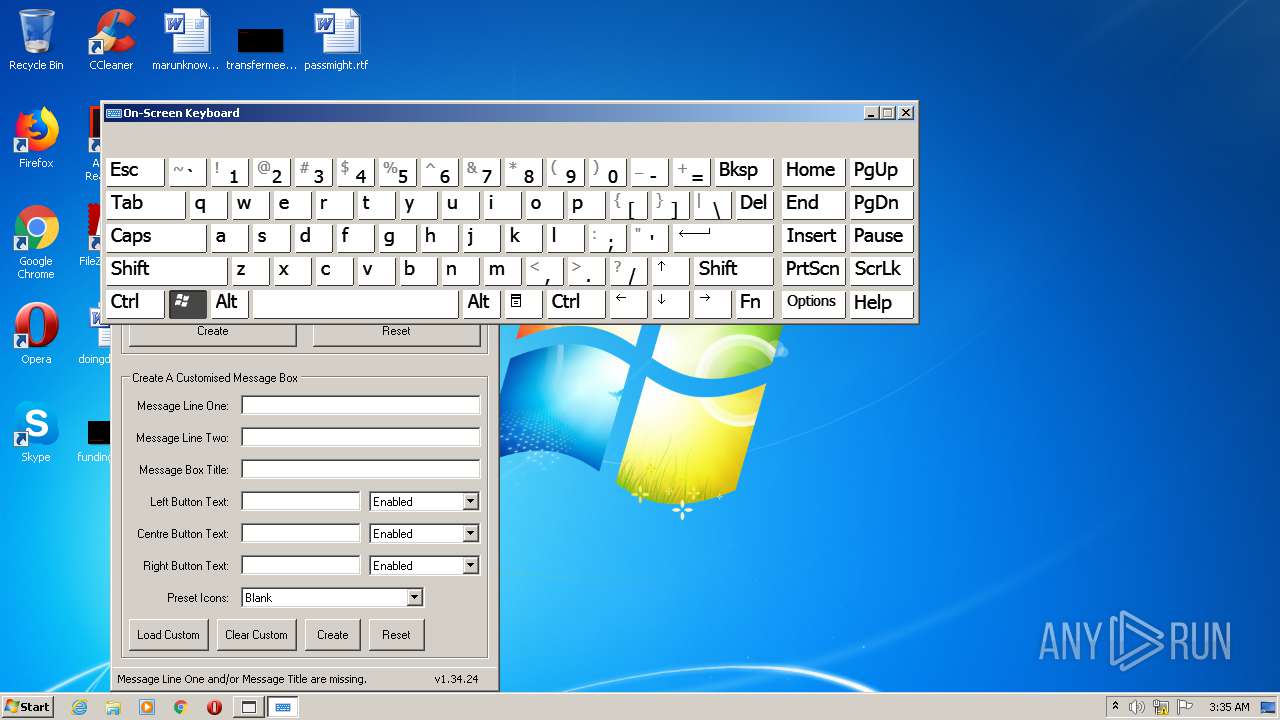The width and height of the screenshot is (1280, 720).
Task: Click the clock showing 3:35 AM
Action: coord(1229,707)
